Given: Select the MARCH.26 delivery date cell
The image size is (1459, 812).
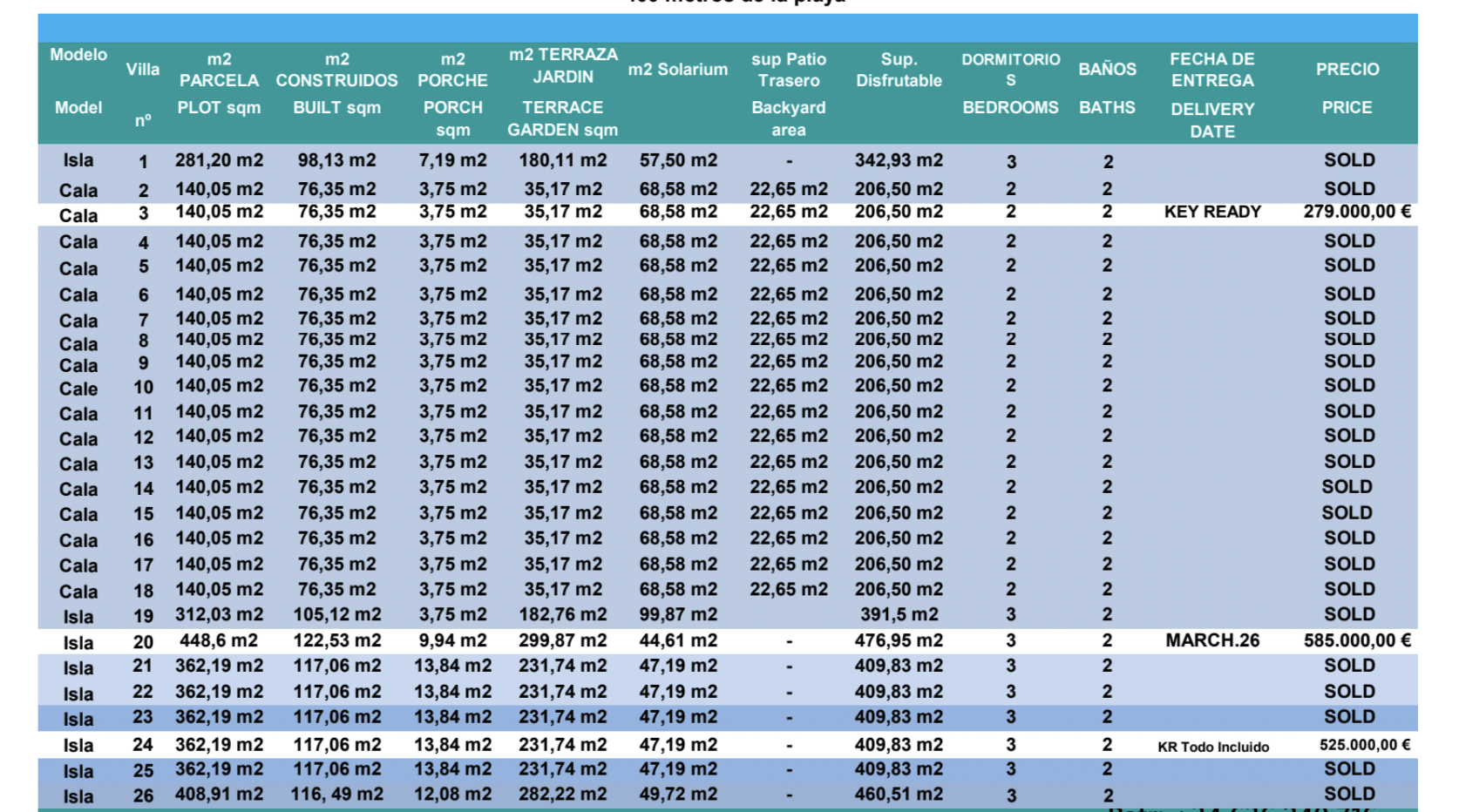Looking at the screenshot, I should 1212,640.
